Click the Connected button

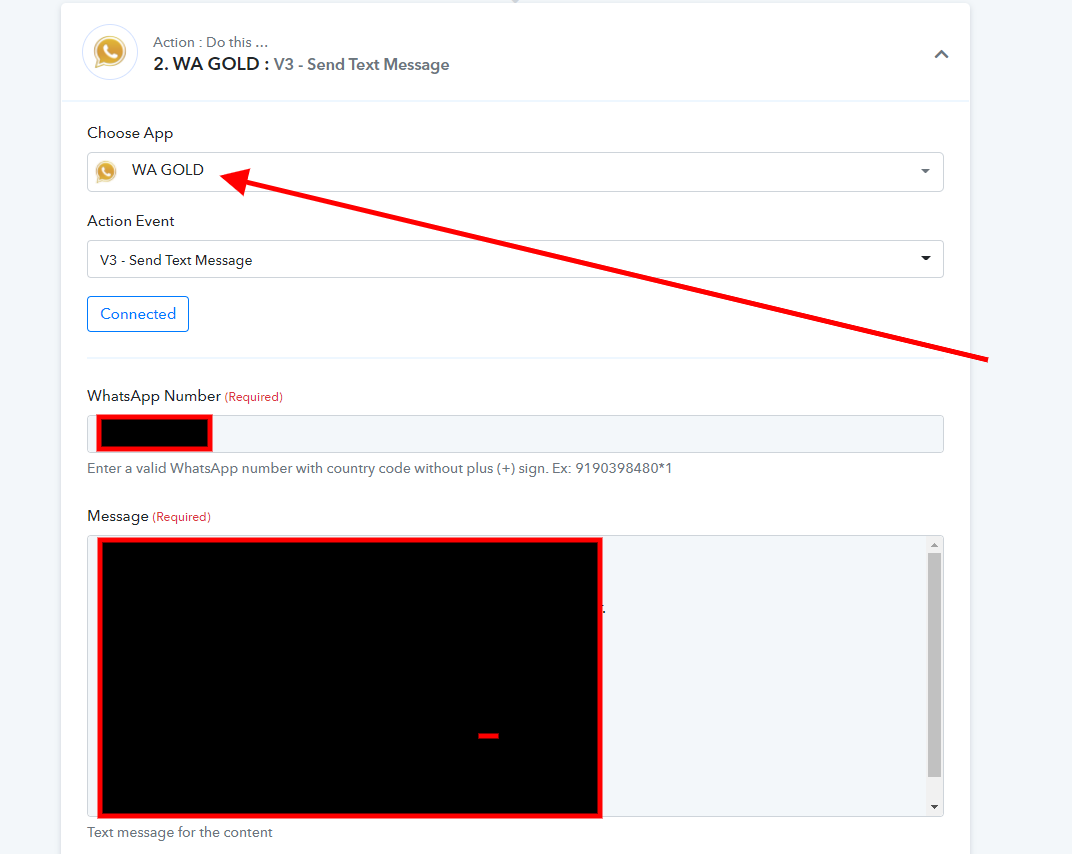coord(138,314)
